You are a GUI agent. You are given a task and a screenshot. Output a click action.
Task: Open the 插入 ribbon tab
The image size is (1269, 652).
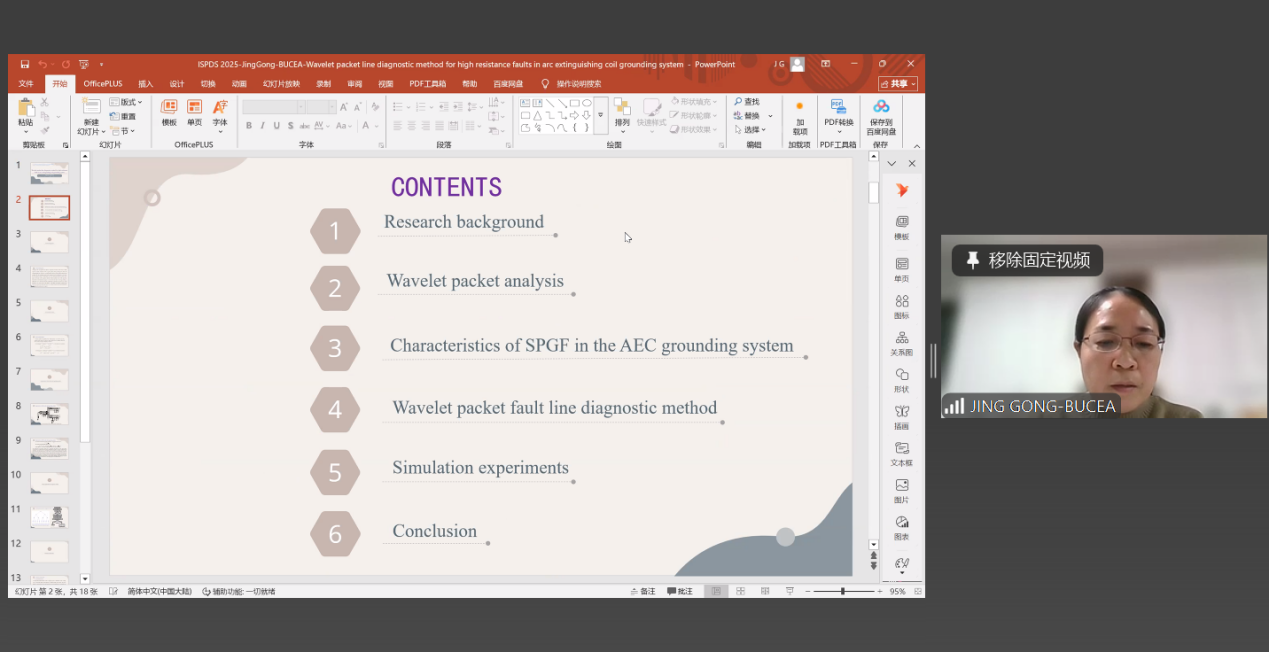coord(145,84)
